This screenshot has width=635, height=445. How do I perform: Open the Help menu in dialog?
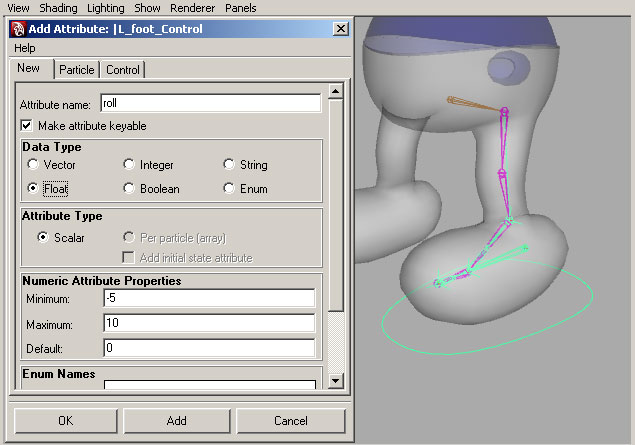[x=25, y=48]
